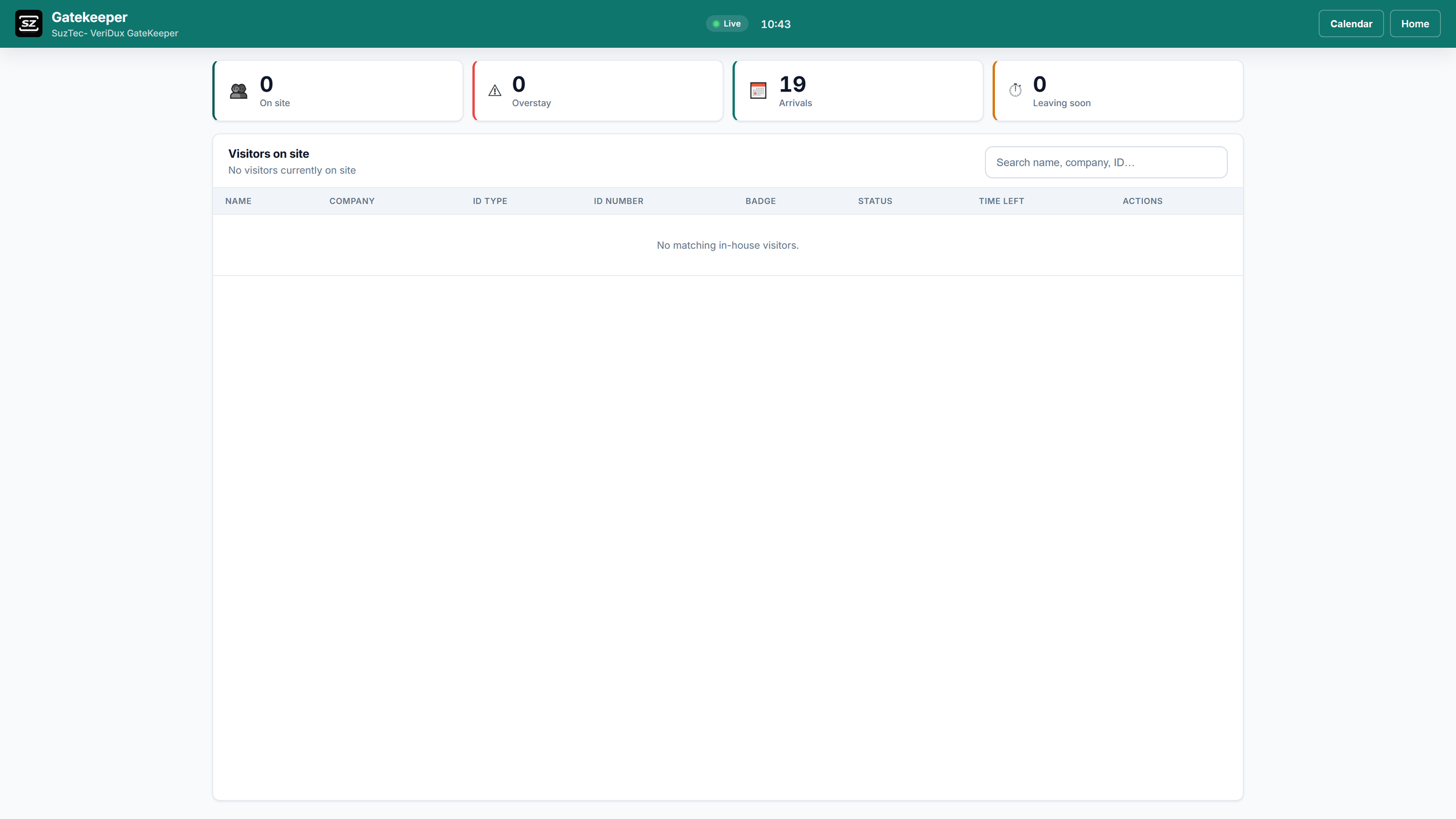Focus the Search name, company, ID field
1456x819 pixels.
point(1106,162)
